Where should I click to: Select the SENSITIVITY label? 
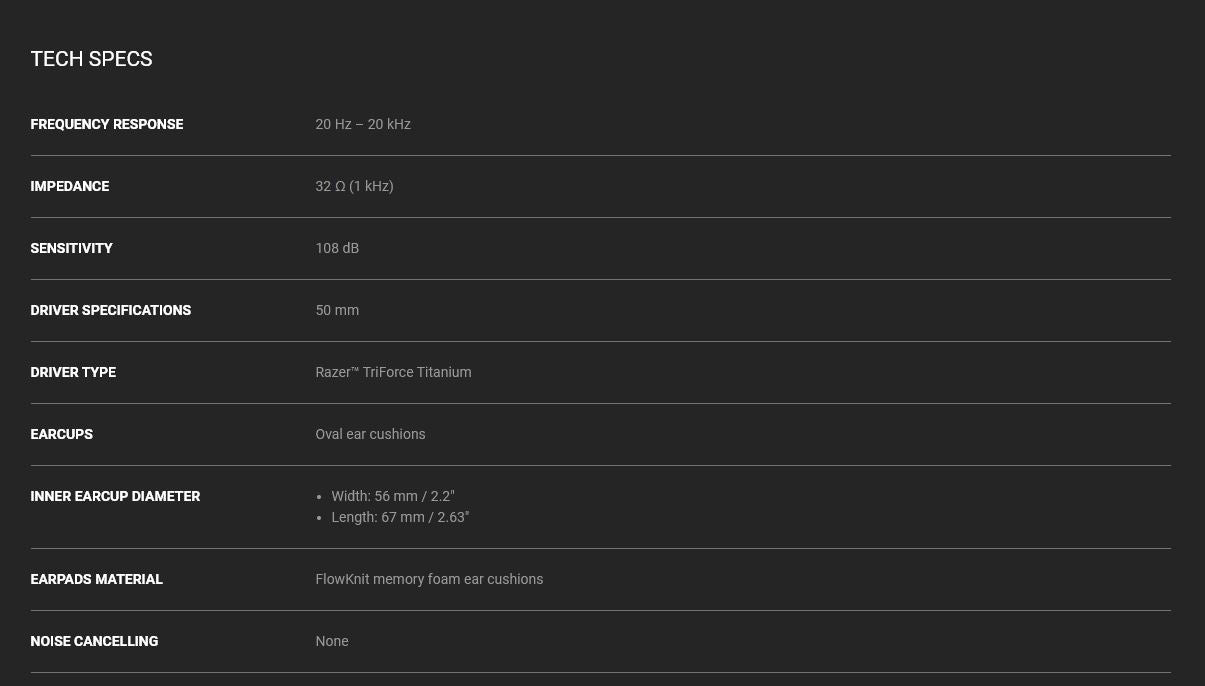[x=72, y=249]
